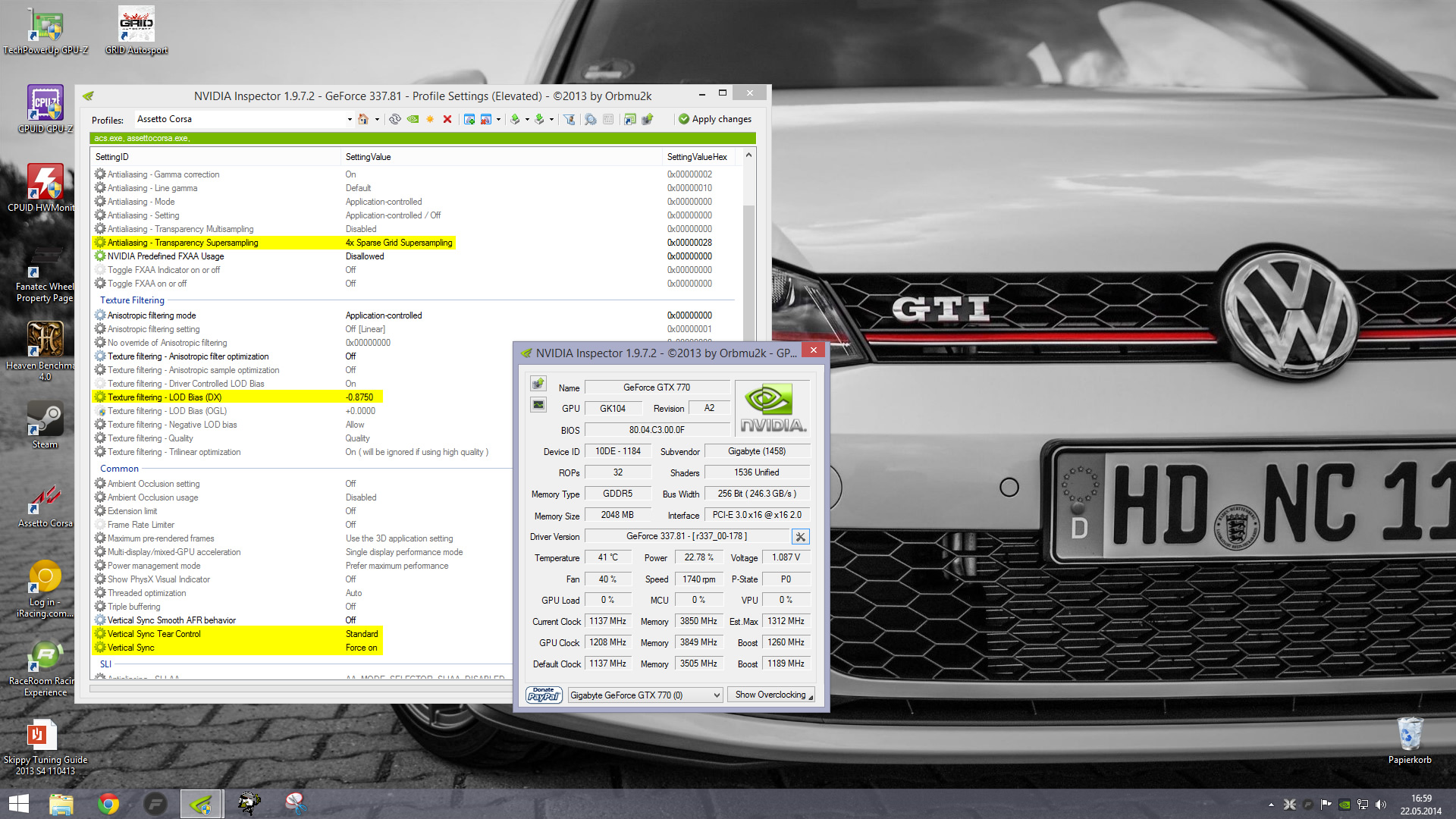Select Texture filtering LOD Bias (DX) row

pyautogui.click(x=165, y=397)
